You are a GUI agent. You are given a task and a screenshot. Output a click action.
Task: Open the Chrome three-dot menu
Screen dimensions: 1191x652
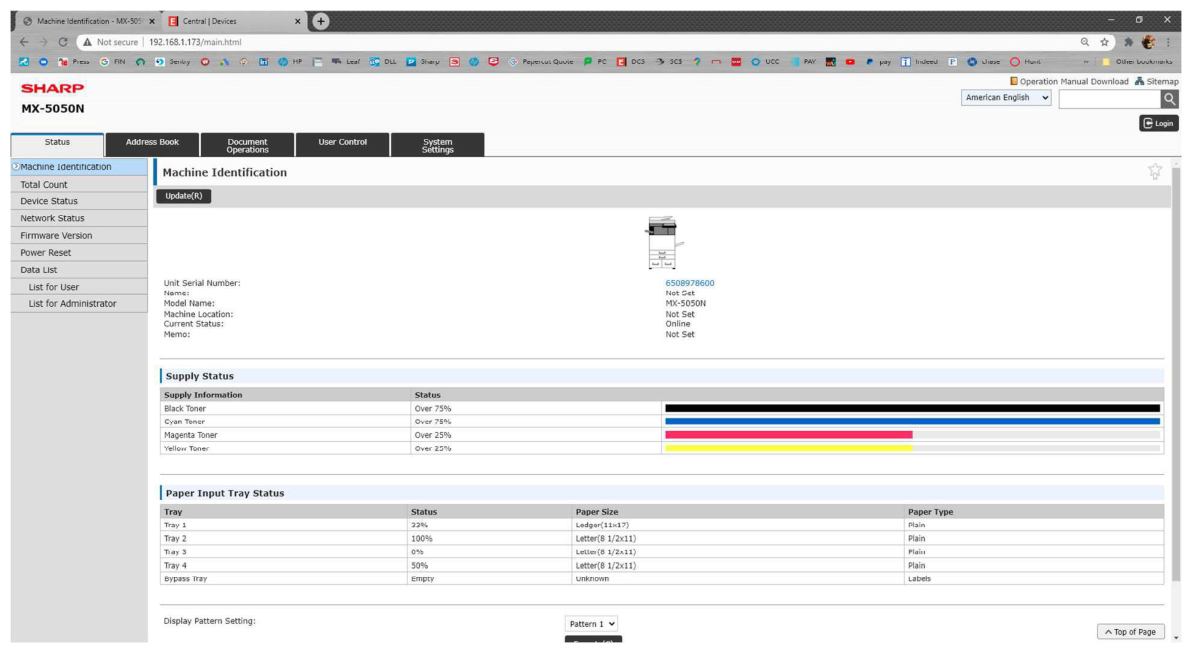[x=1168, y=43]
